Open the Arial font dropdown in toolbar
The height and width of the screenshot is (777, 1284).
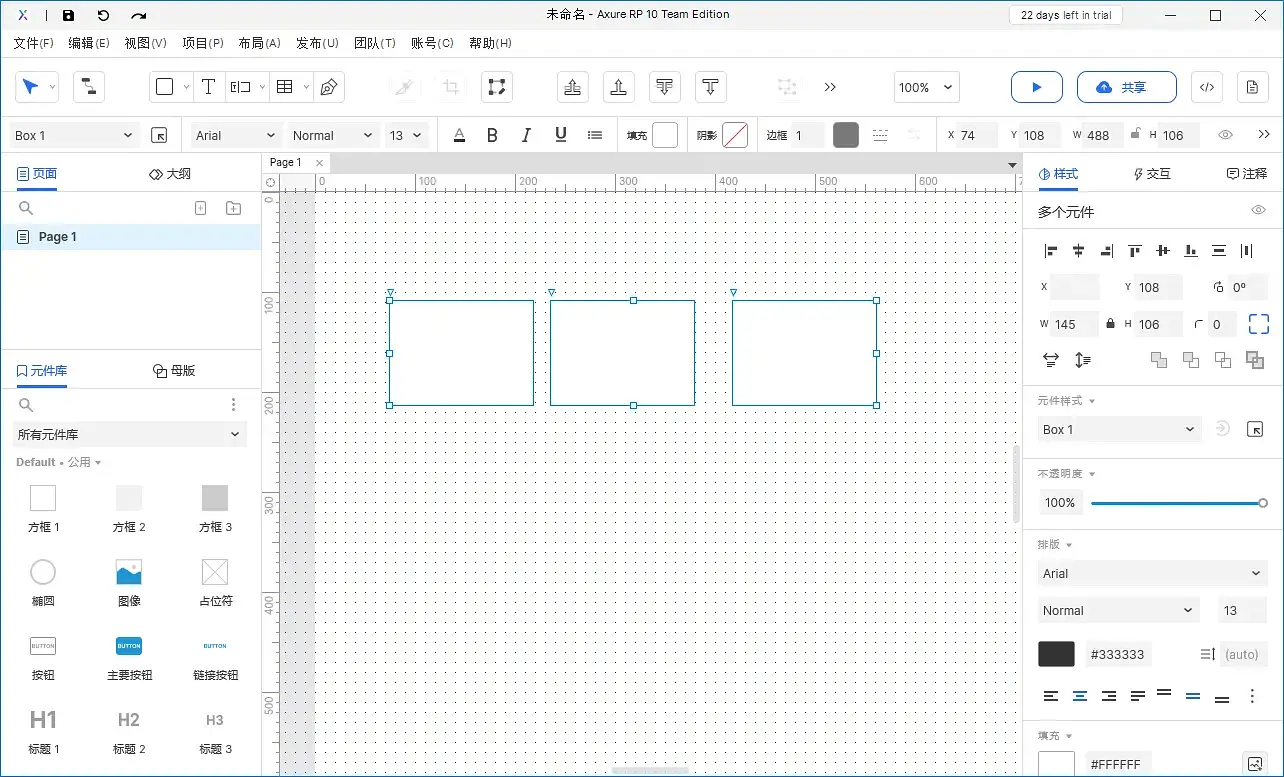coord(236,135)
